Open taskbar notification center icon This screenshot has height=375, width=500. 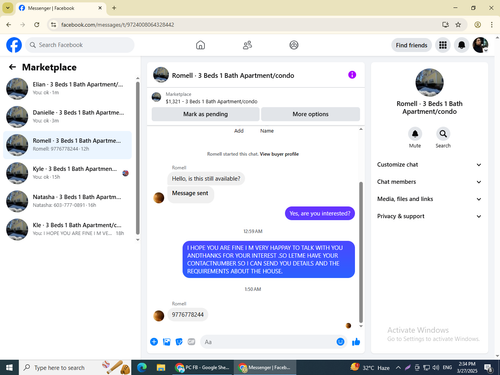(489, 368)
